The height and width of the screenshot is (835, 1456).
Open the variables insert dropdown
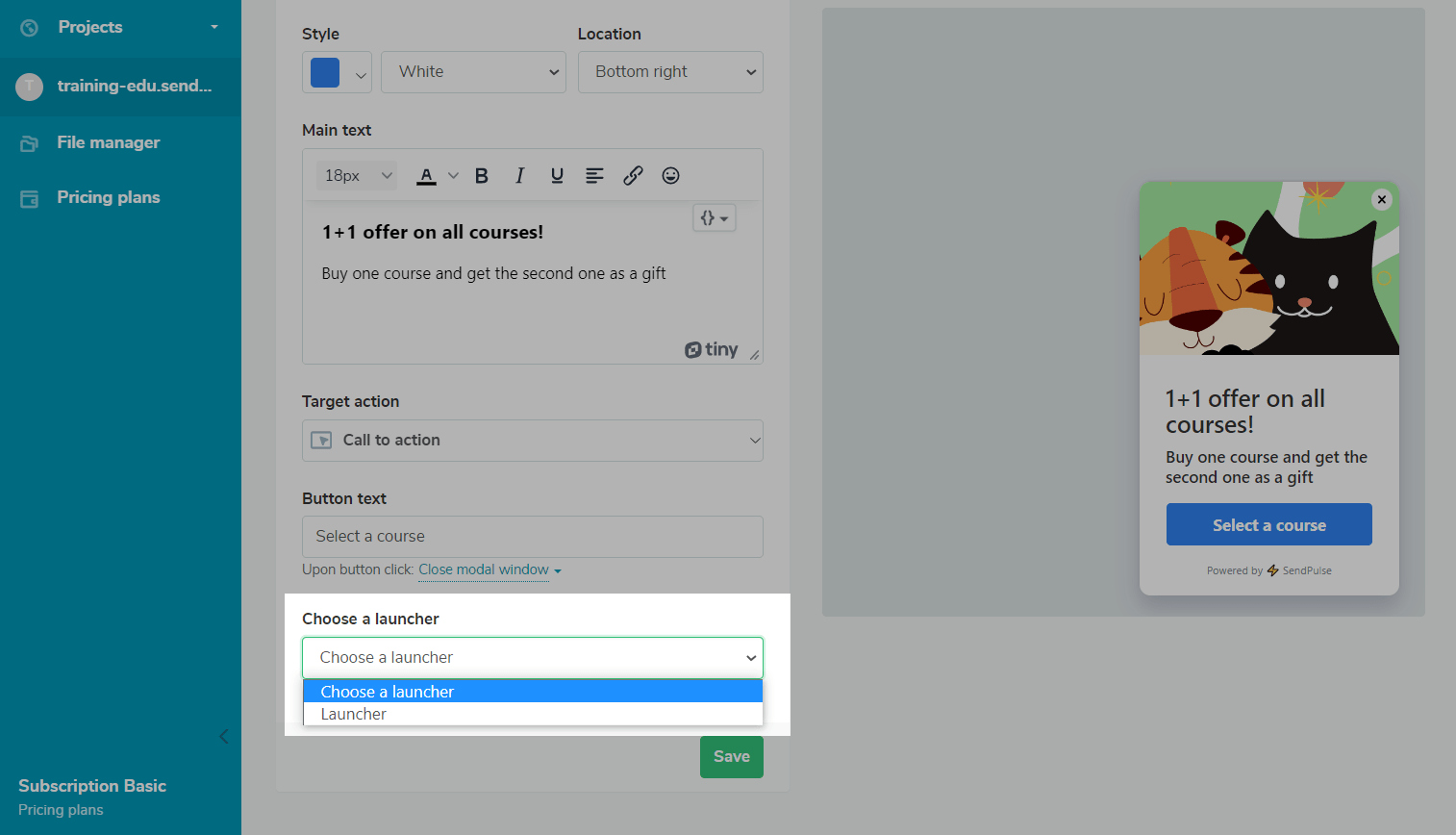pyautogui.click(x=715, y=218)
